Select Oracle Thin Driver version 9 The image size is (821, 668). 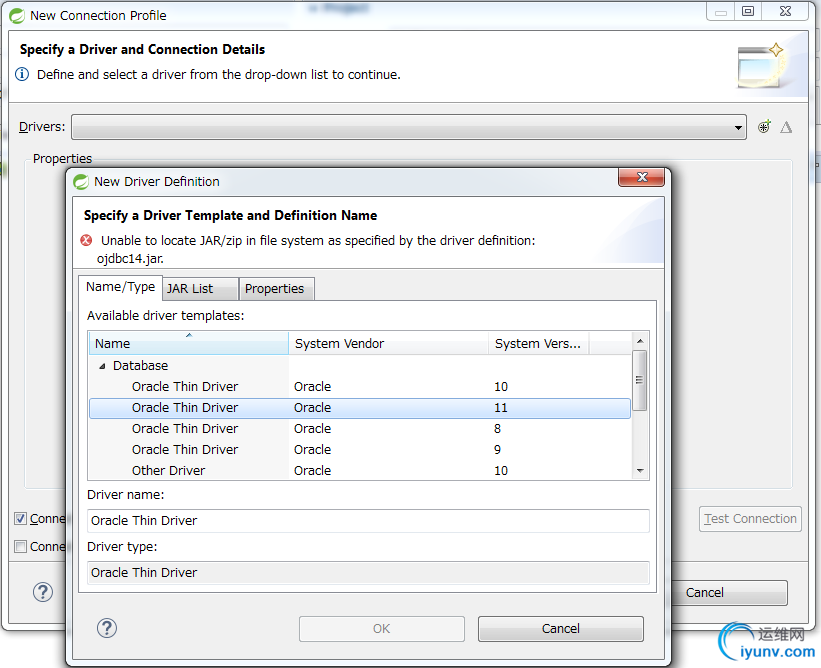(360, 450)
